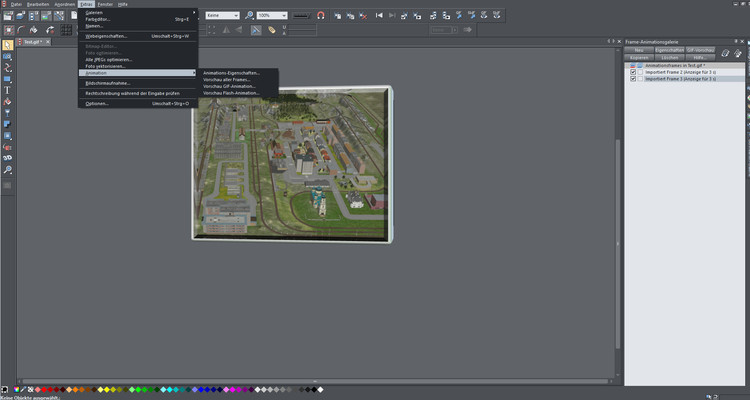Select the blue Rectangle tool
This screenshot has width=750, height=400.
[x=7, y=79]
